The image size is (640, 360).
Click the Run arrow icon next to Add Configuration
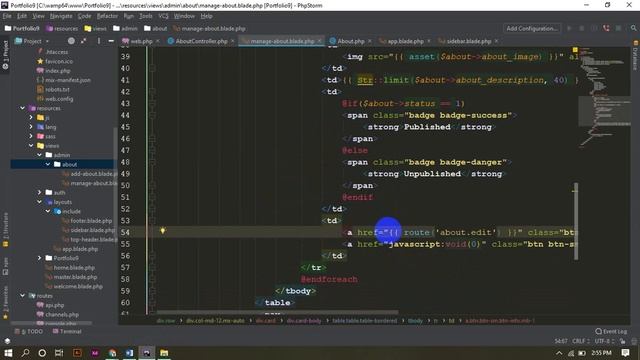pyautogui.click(x=569, y=28)
